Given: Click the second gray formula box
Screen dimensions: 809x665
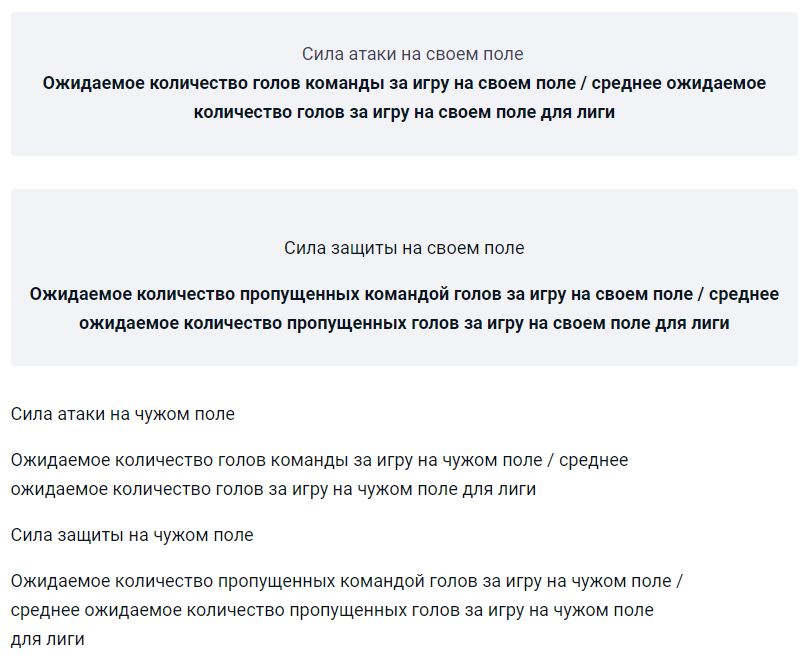Looking at the screenshot, I should tap(404, 278).
